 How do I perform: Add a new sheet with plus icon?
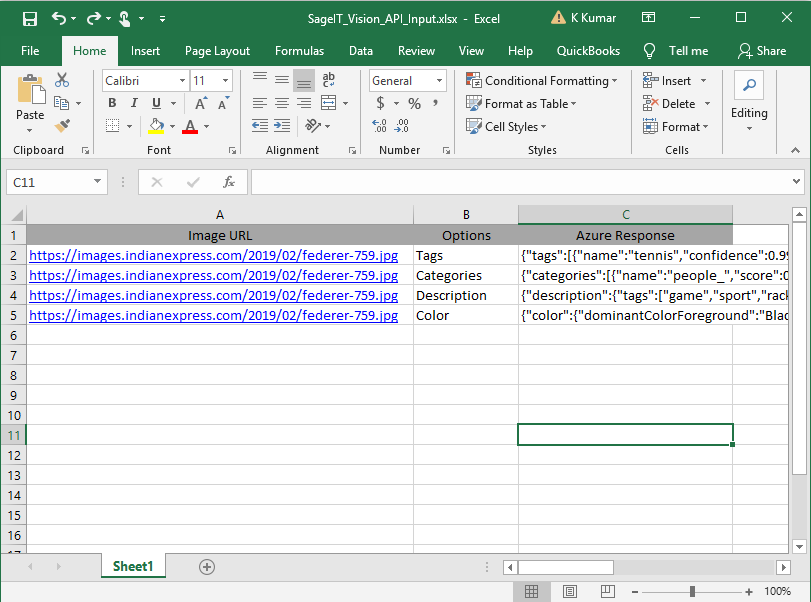pos(207,567)
